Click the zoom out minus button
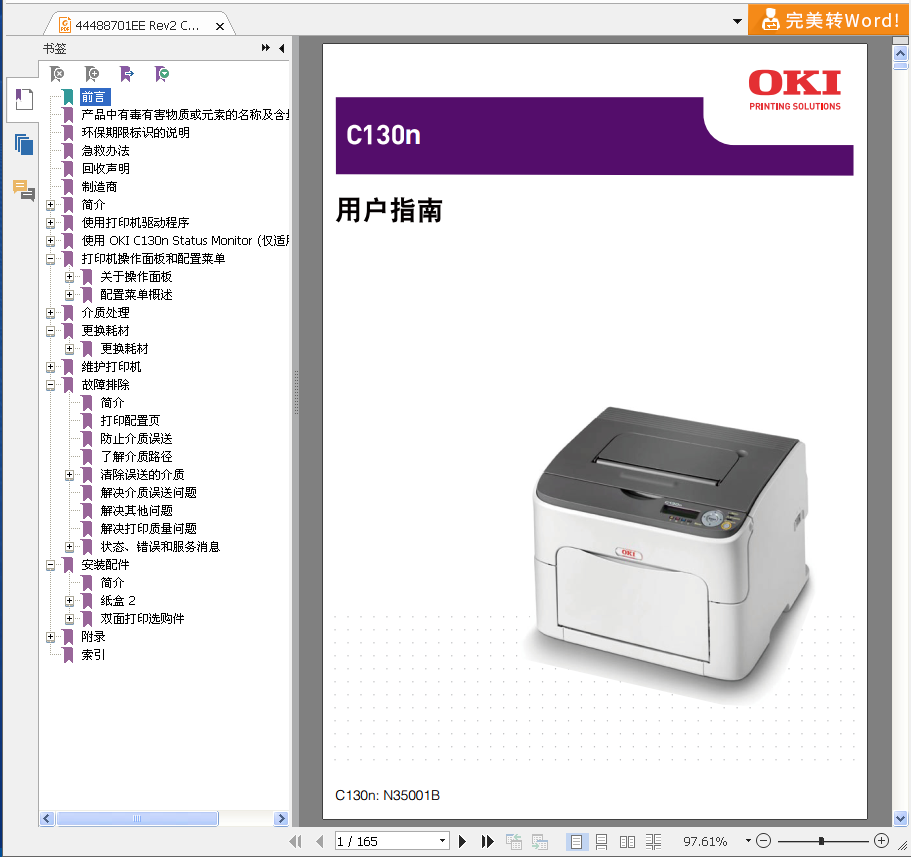The width and height of the screenshot is (911, 857). [764, 841]
